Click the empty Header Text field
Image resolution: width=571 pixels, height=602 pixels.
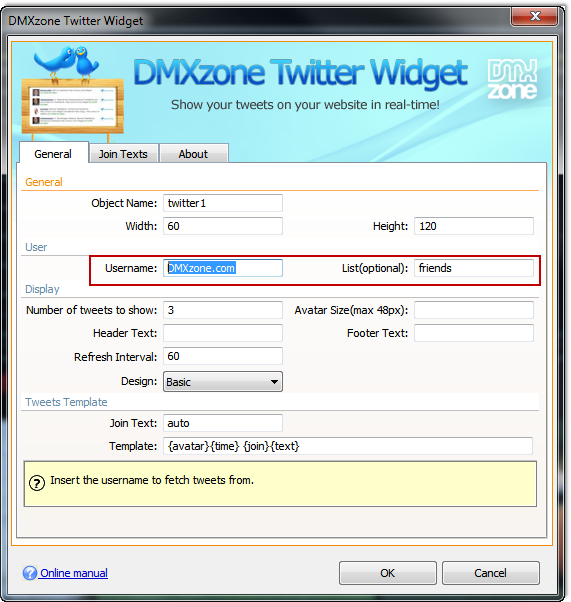(x=223, y=333)
